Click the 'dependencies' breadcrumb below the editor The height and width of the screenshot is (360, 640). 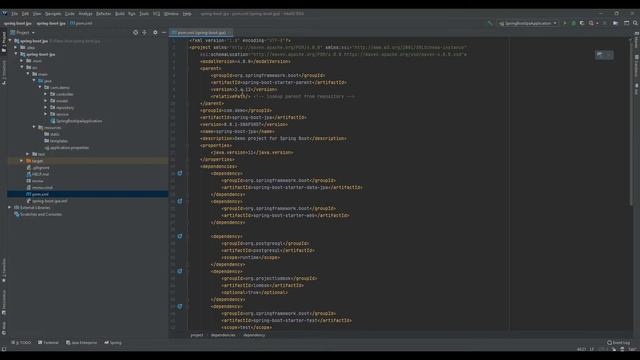point(223,335)
